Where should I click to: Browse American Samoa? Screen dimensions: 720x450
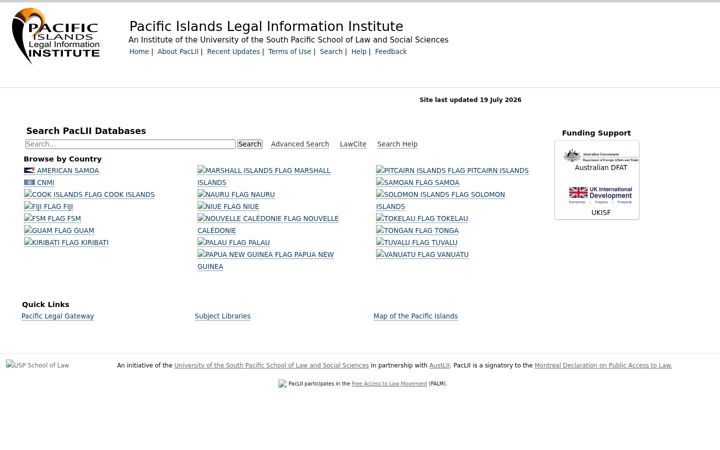(x=68, y=170)
